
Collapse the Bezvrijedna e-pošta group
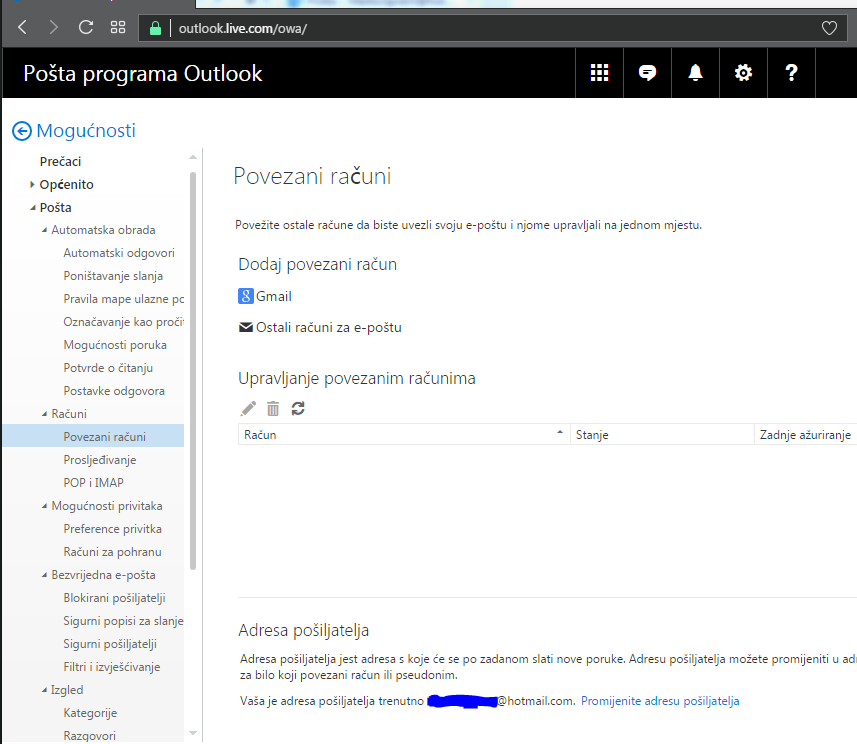pyautogui.click(x=44, y=575)
